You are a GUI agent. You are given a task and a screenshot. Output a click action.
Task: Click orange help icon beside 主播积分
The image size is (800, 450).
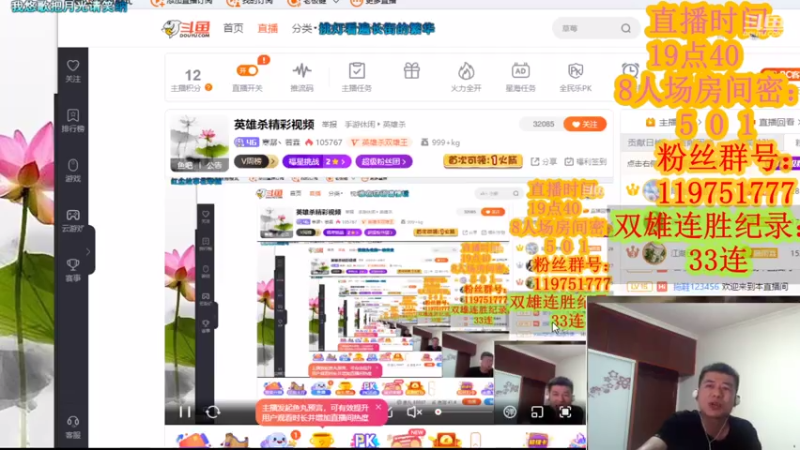[208, 88]
